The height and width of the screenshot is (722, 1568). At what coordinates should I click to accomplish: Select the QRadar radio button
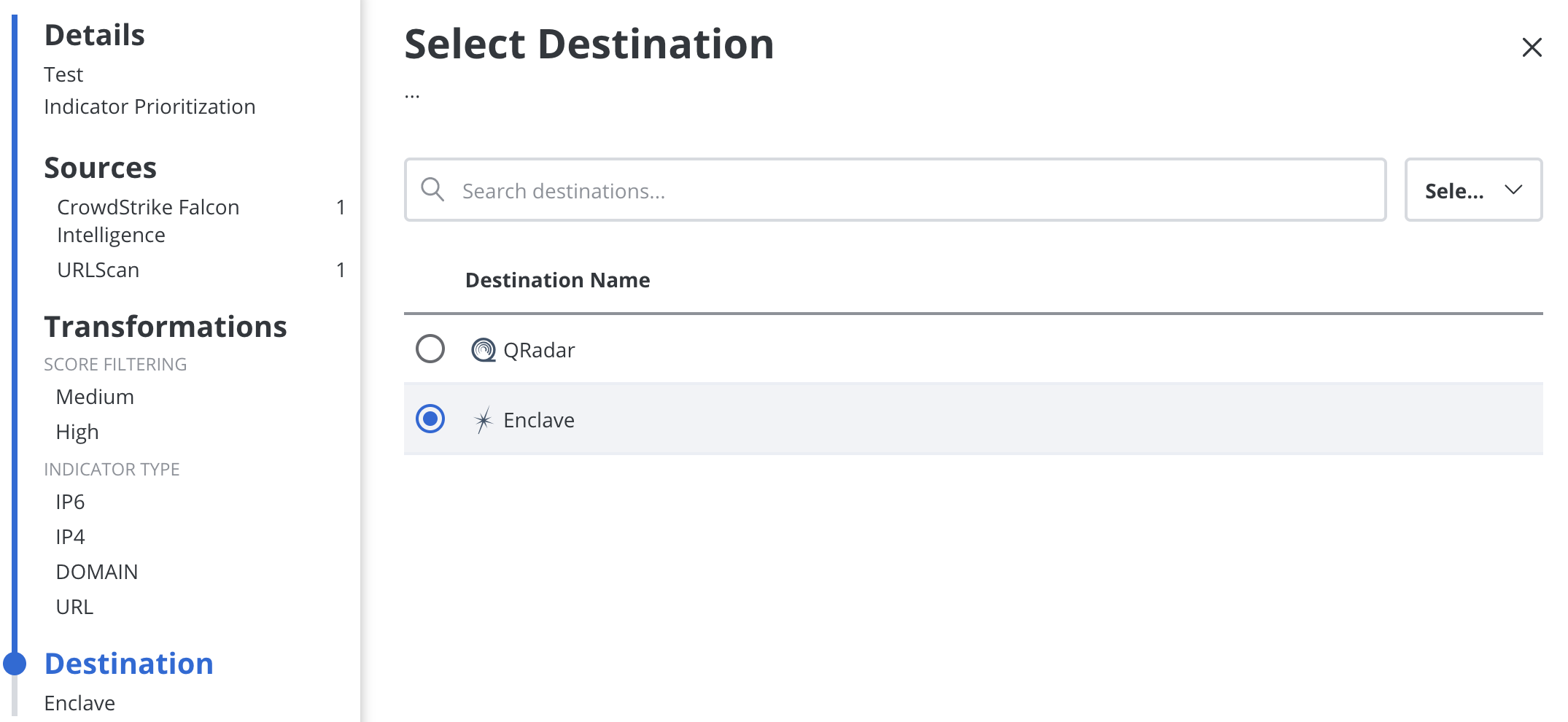pos(430,349)
